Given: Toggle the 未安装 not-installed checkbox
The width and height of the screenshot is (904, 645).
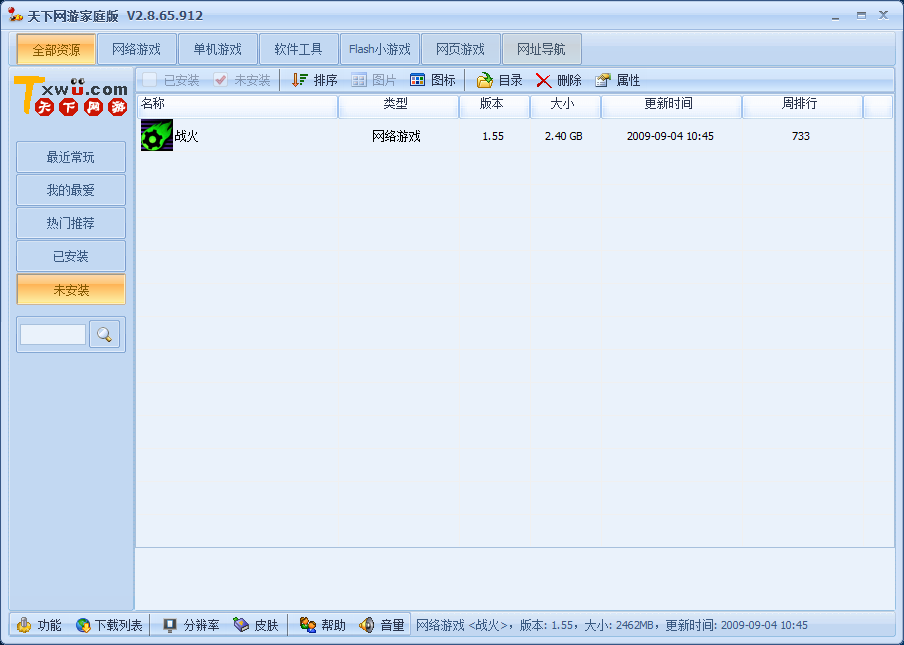Looking at the screenshot, I should [220, 80].
